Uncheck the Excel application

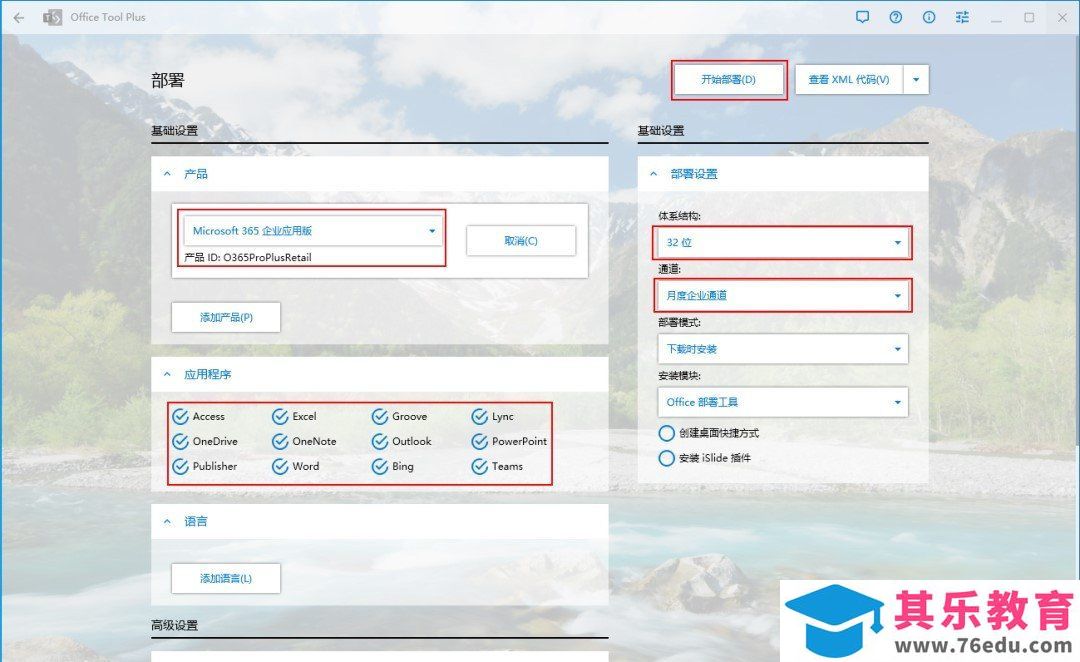point(280,417)
